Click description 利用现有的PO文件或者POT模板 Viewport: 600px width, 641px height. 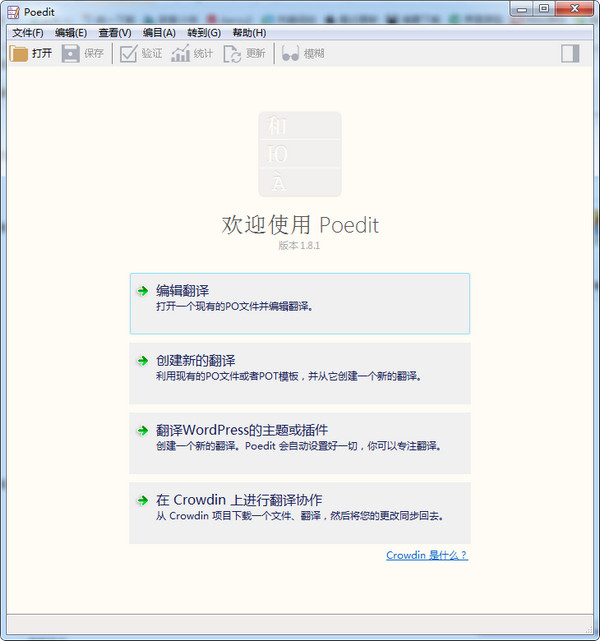[288, 376]
